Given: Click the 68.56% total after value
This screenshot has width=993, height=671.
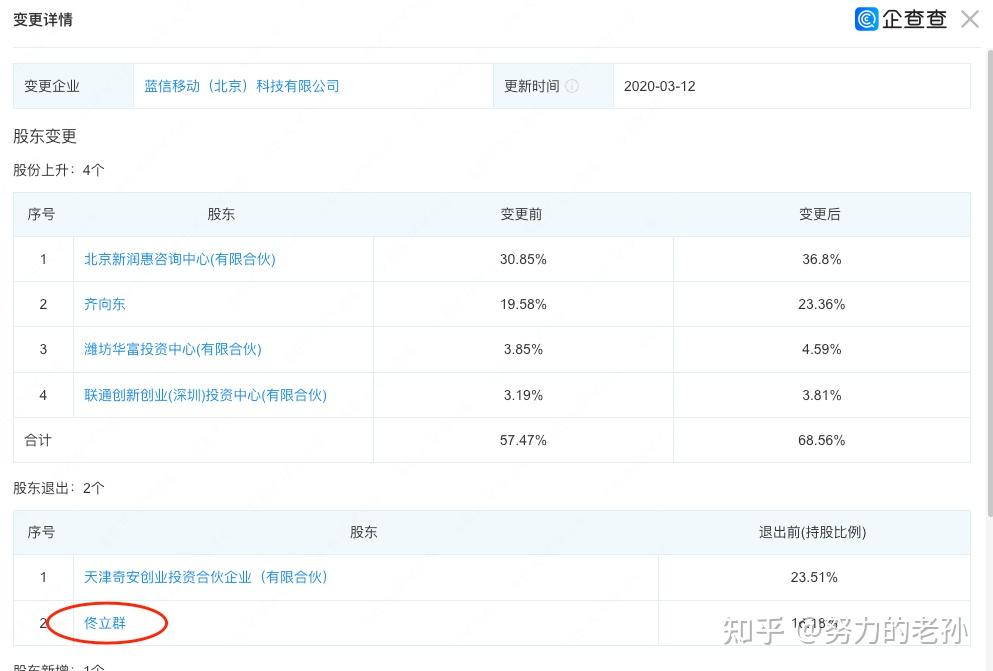Looking at the screenshot, I should (x=821, y=440).
